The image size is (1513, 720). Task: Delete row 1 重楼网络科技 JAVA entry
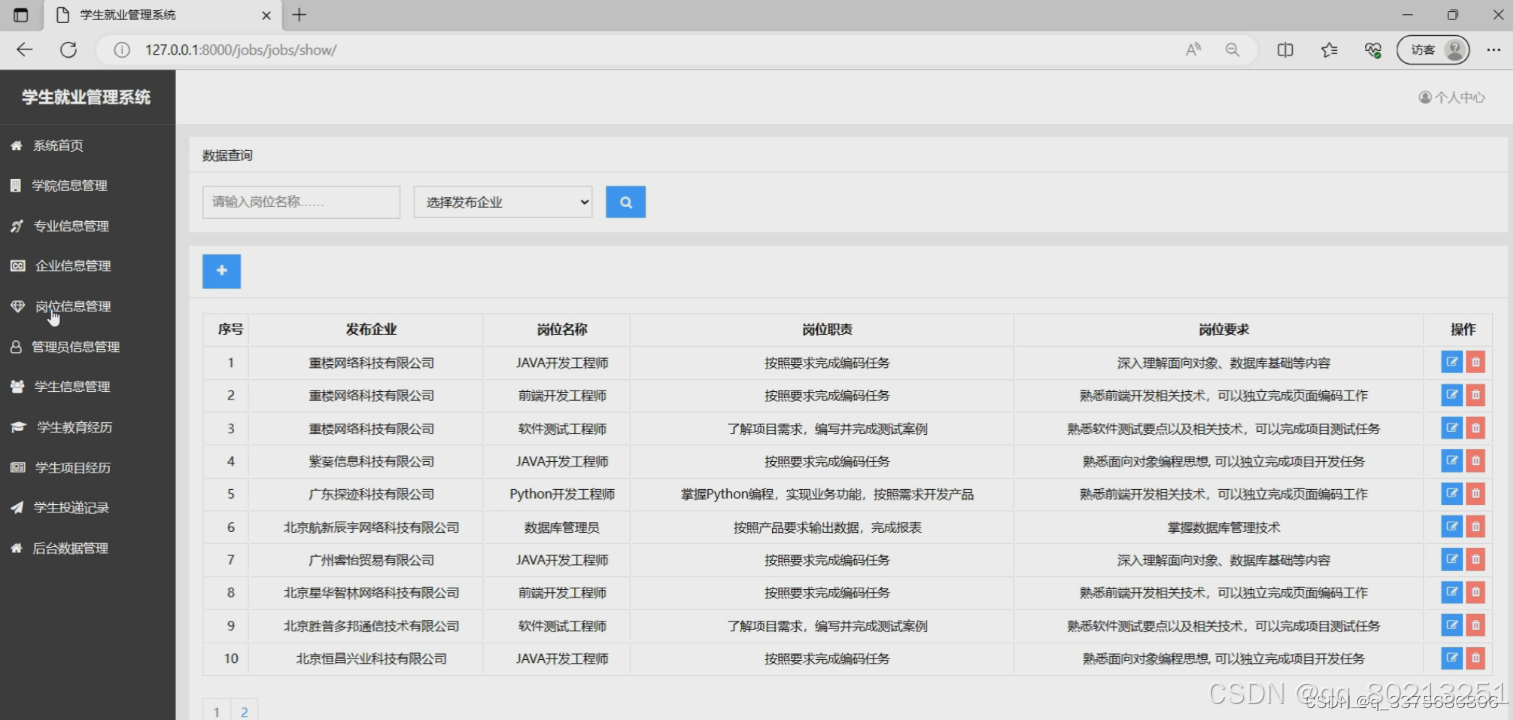[x=1475, y=363]
